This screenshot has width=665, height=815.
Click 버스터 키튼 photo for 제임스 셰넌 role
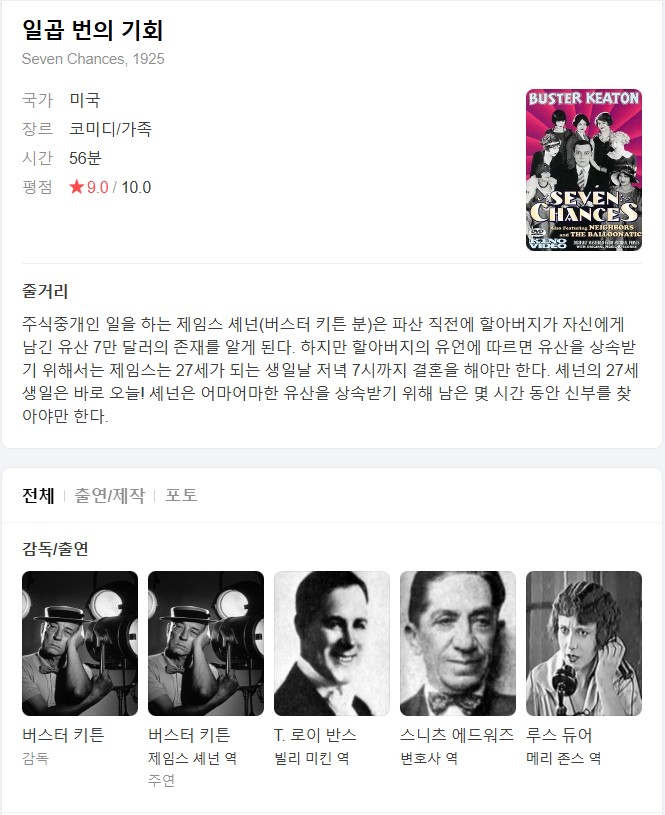coord(206,643)
